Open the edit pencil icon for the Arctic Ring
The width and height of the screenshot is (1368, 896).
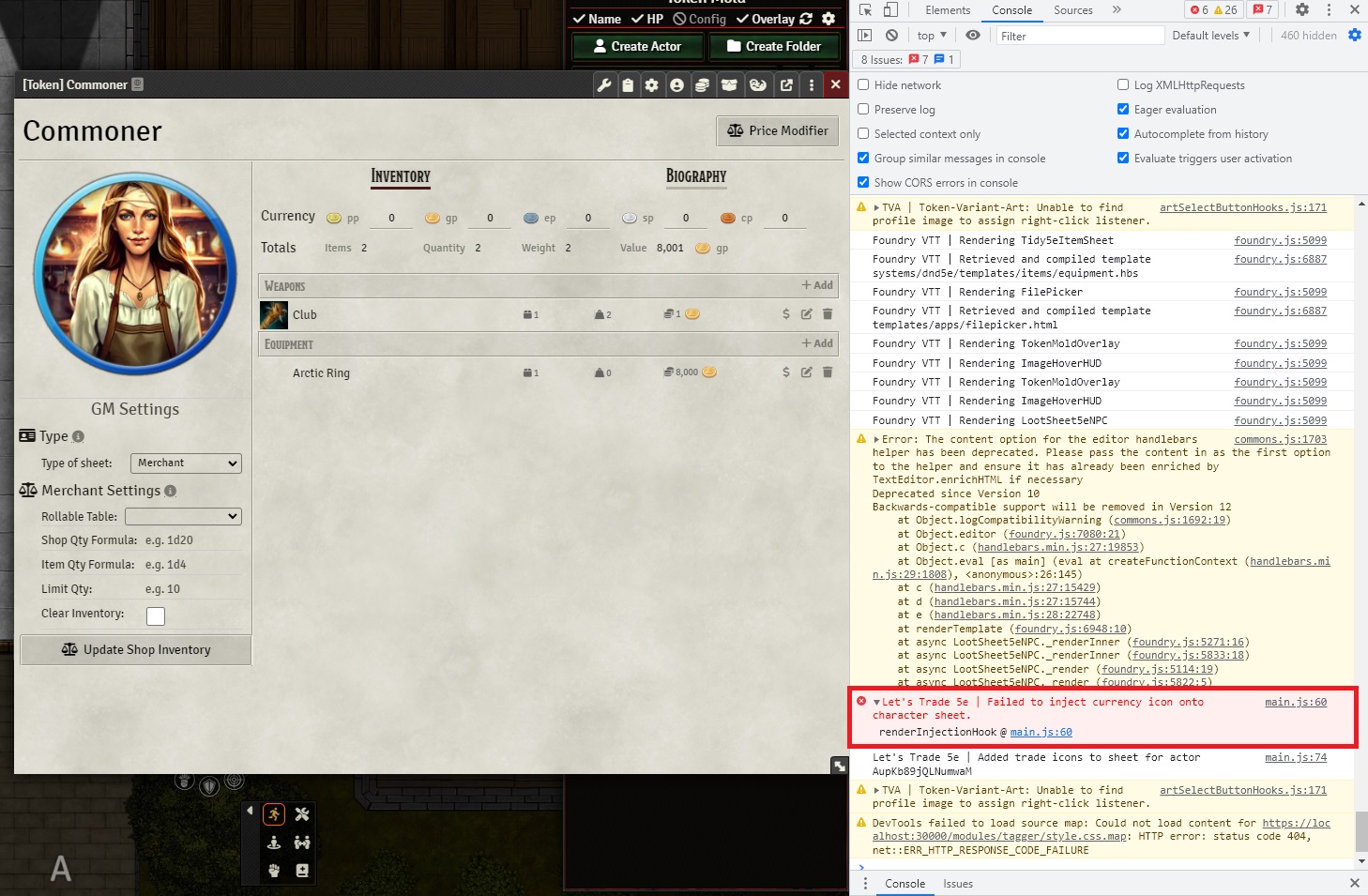coord(806,372)
